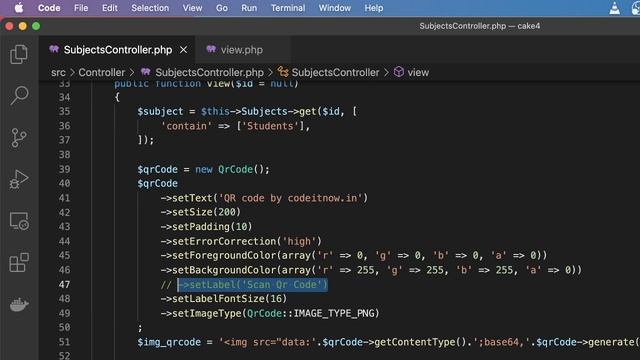Open the File menu
The height and width of the screenshot is (360, 640).
81,8
